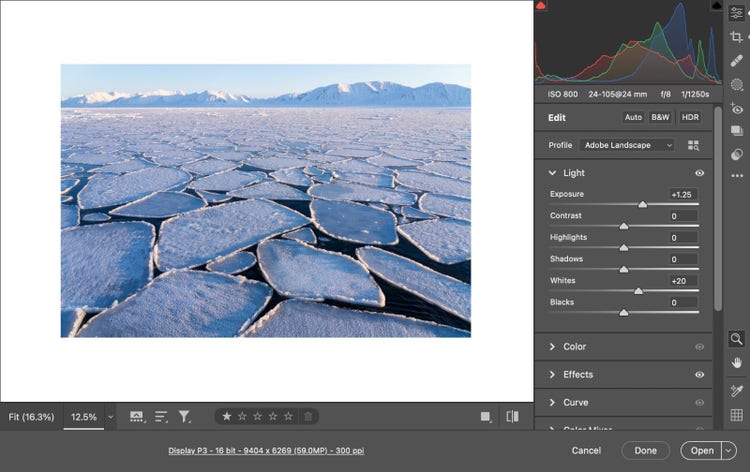Toggle the grid overlay icon

pyautogui.click(x=737, y=415)
